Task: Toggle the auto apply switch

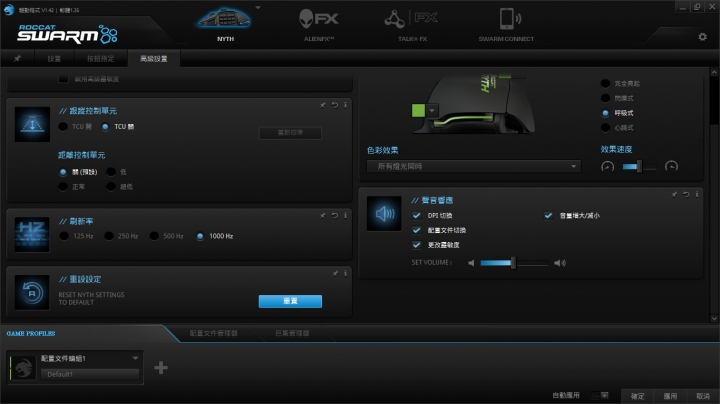Action: point(601,395)
